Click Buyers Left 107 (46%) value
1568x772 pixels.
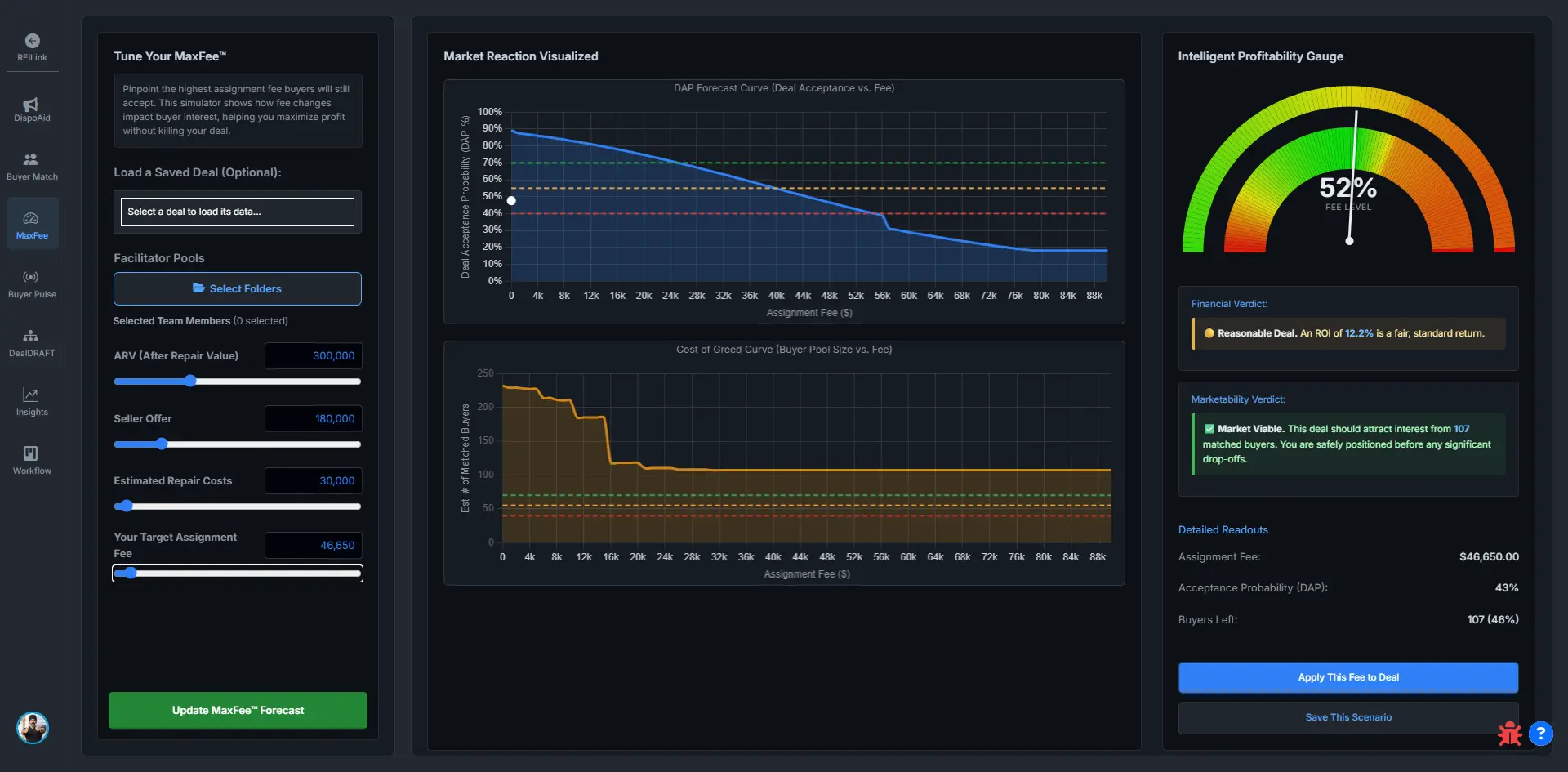coord(1493,619)
